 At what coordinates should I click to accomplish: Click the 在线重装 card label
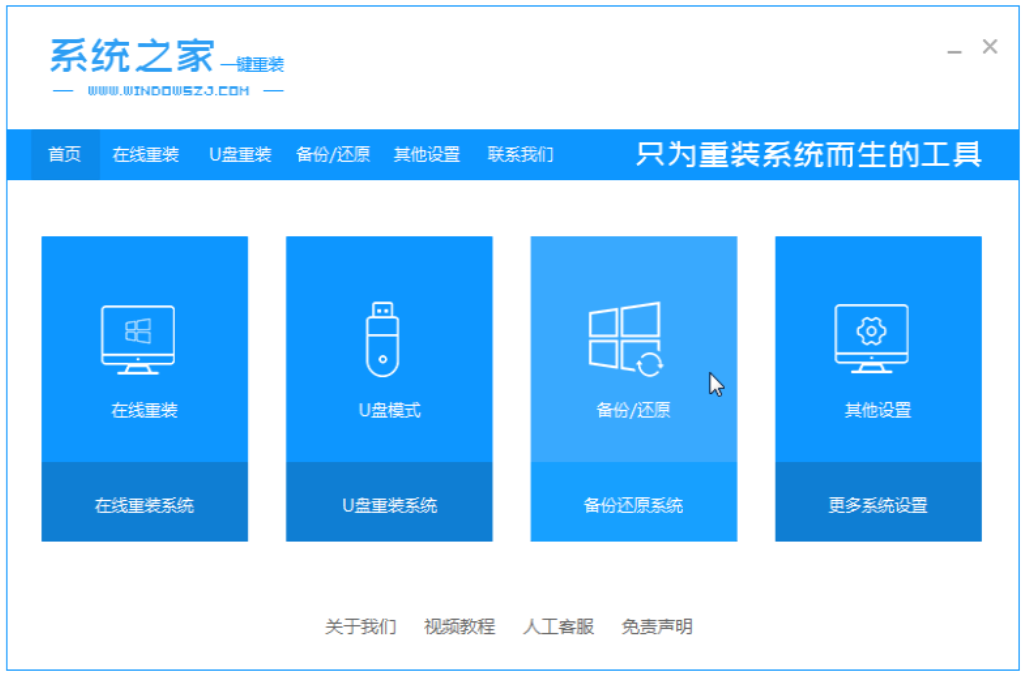click(145, 410)
